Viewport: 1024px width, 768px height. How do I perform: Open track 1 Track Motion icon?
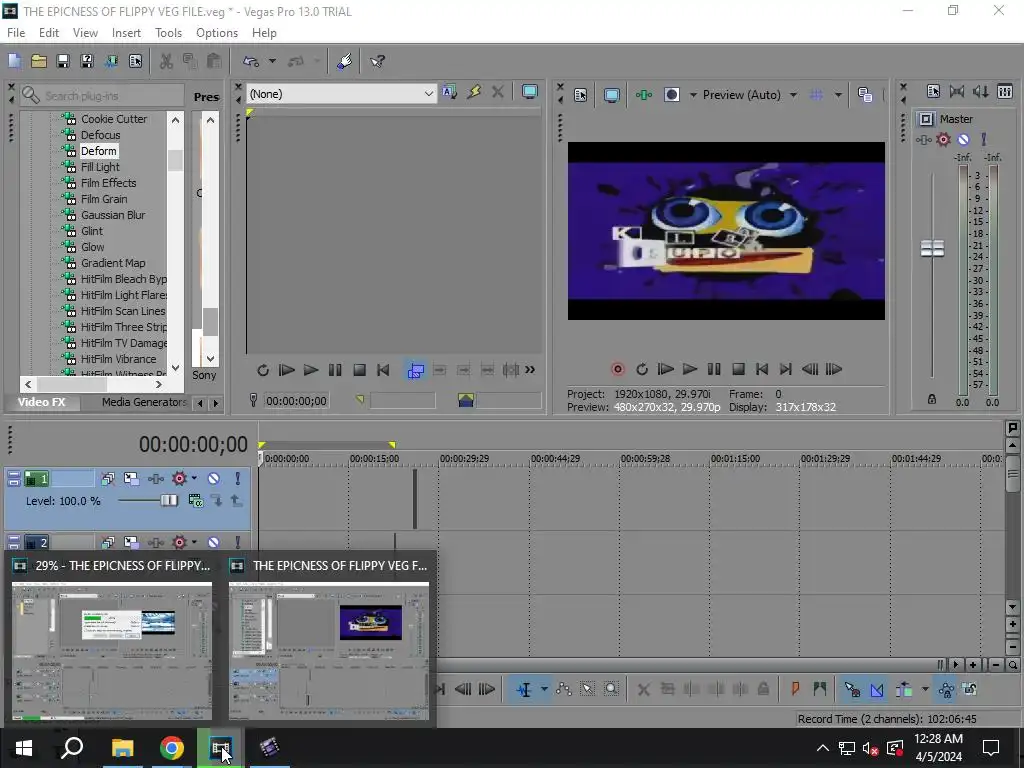(x=131, y=479)
